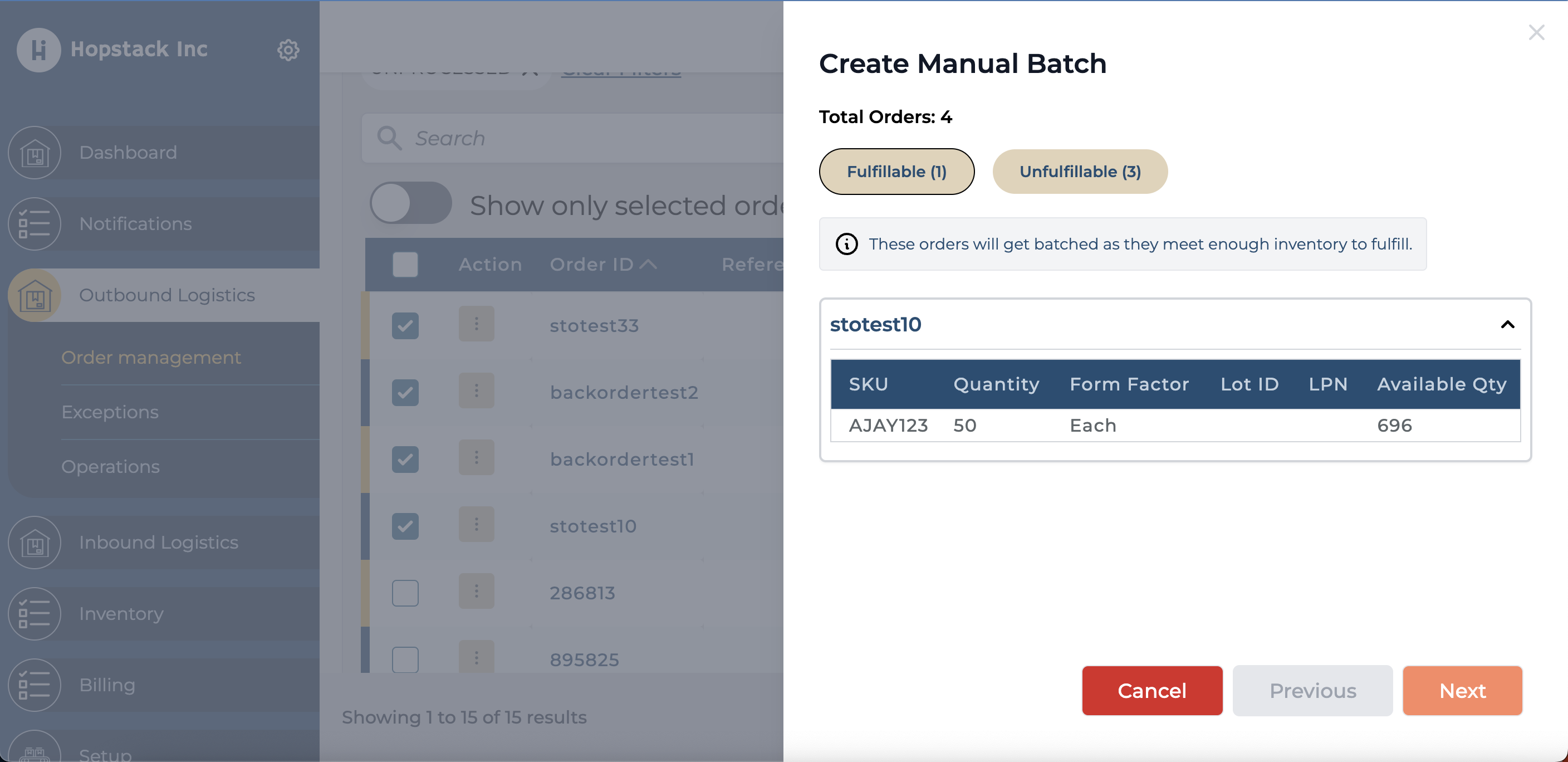Collapse the stotest10 order section chevron
The width and height of the screenshot is (1568, 762).
point(1507,325)
